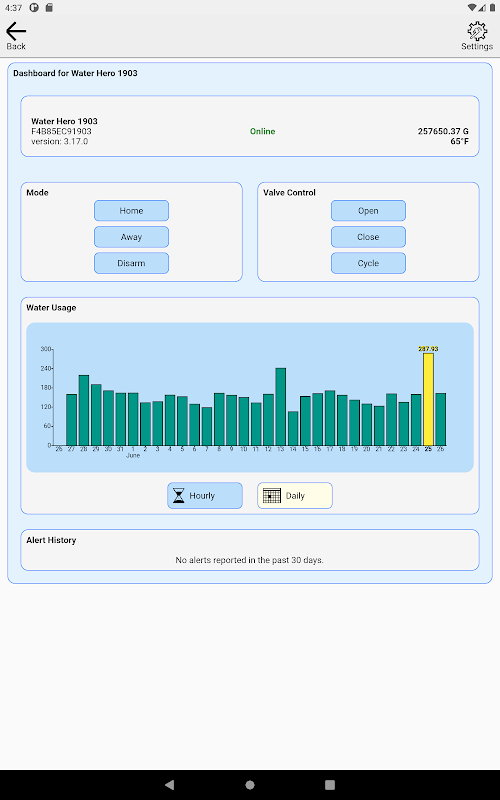Click the 65°F temperature reading
The image size is (500, 800).
click(459, 141)
